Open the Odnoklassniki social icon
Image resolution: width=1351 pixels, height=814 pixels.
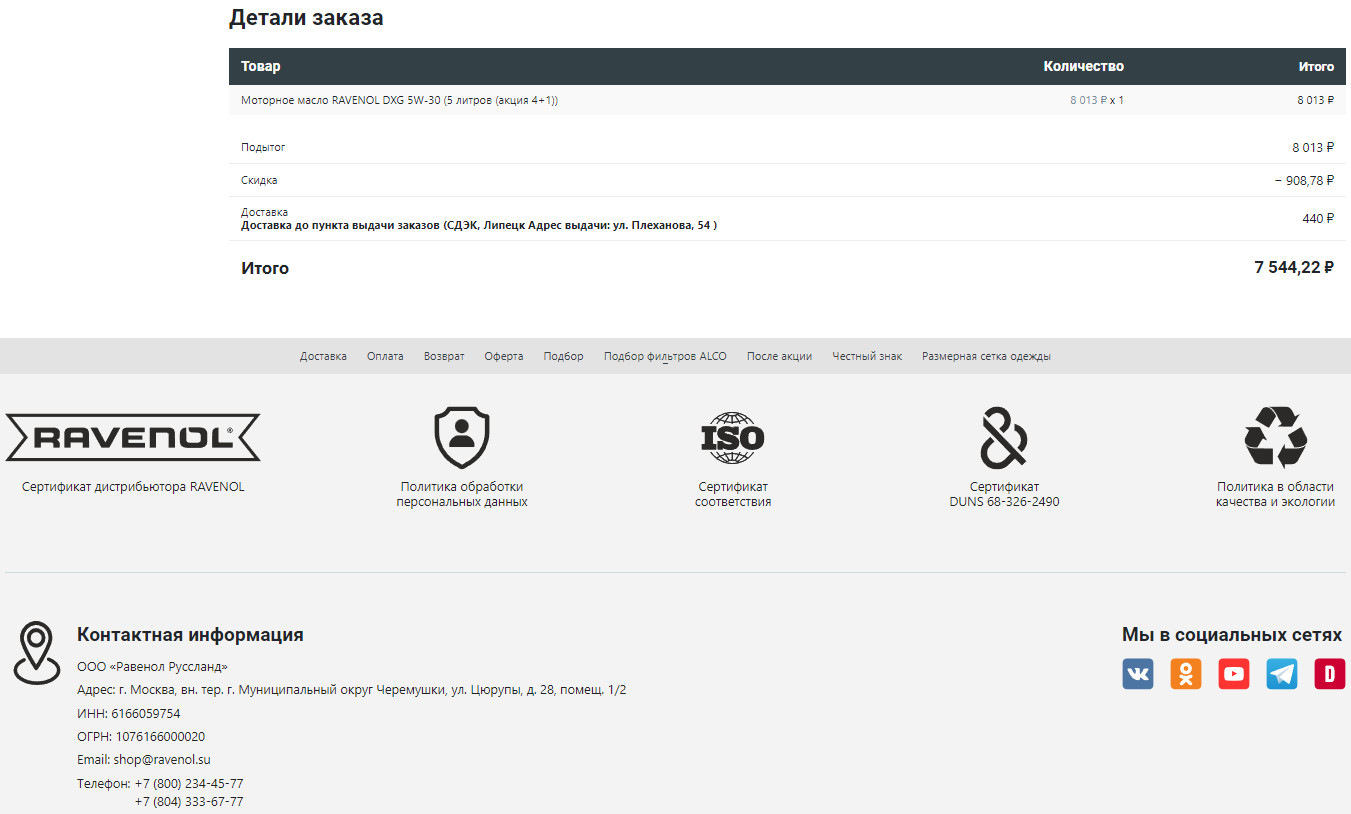coord(1186,674)
